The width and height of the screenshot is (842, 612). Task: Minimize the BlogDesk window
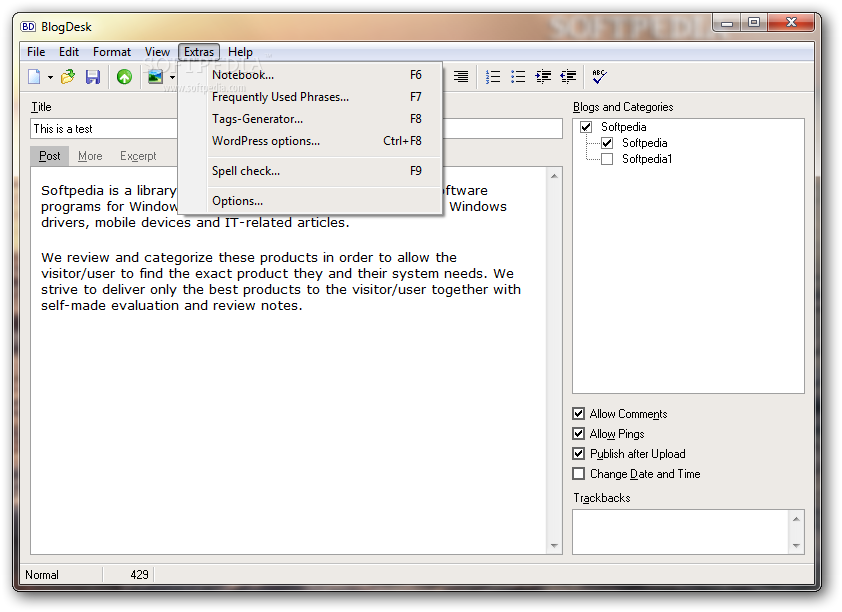click(x=727, y=23)
